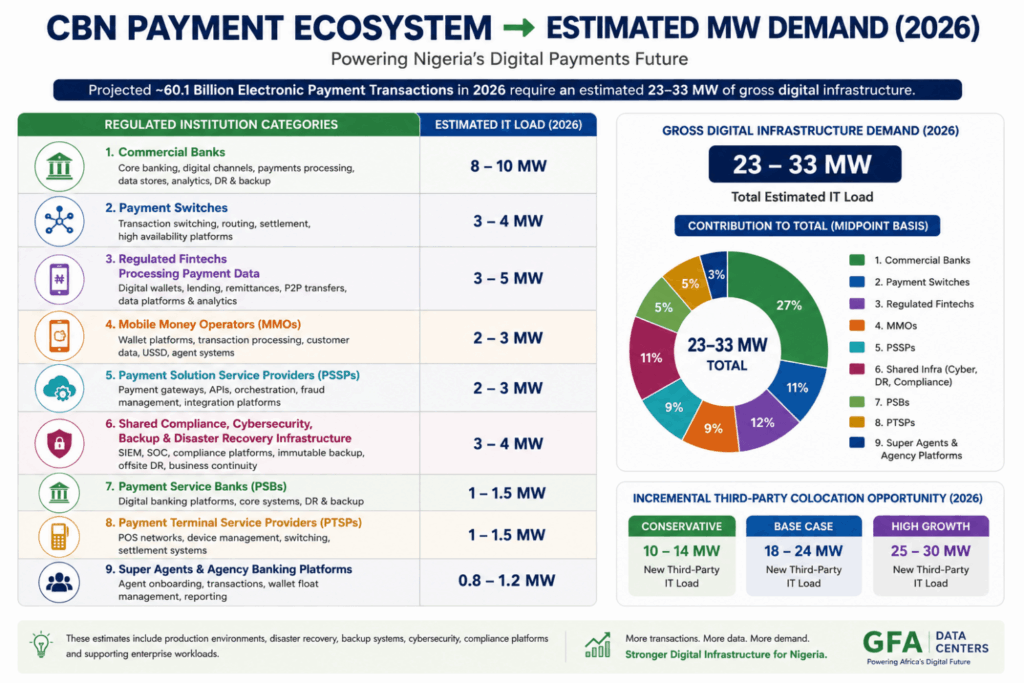Click the Payment Switches network icon
Viewport: 1024px width, 683px height.
pyautogui.click(x=59, y=221)
